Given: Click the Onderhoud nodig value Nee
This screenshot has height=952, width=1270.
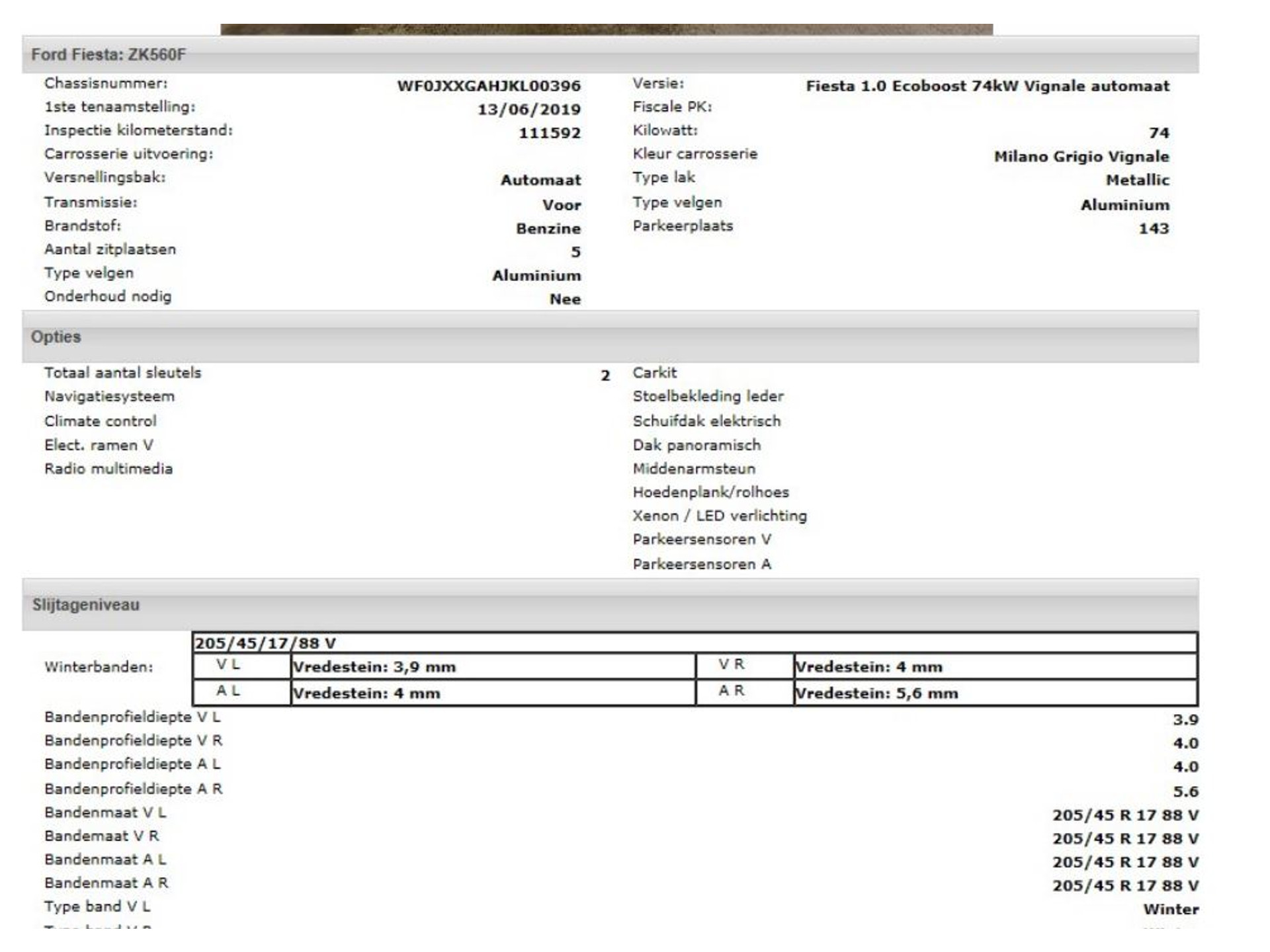Looking at the screenshot, I should [x=565, y=299].
